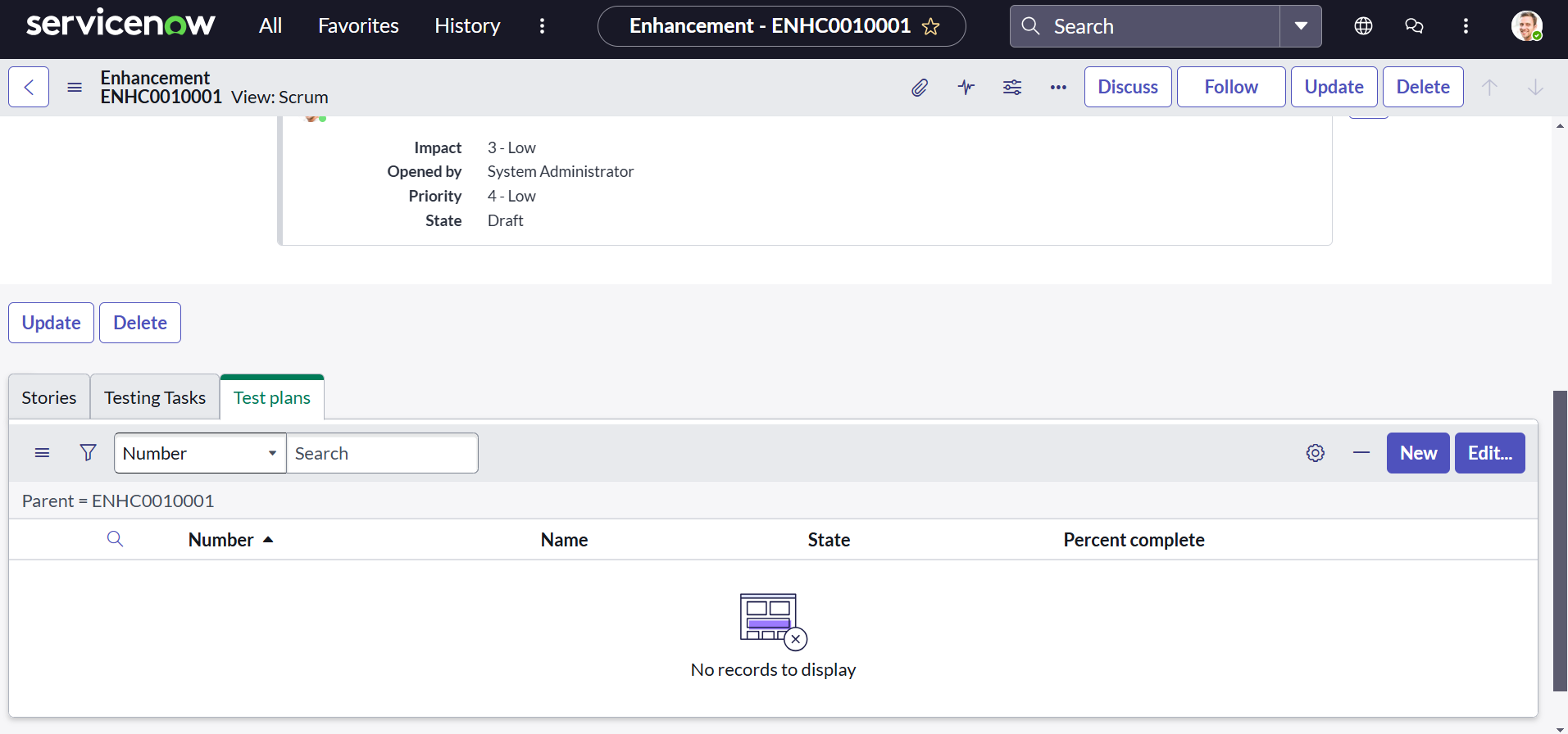Viewport: 1568px width, 734px height.
Task: Go to previous record with up arrow
Action: point(1489,87)
